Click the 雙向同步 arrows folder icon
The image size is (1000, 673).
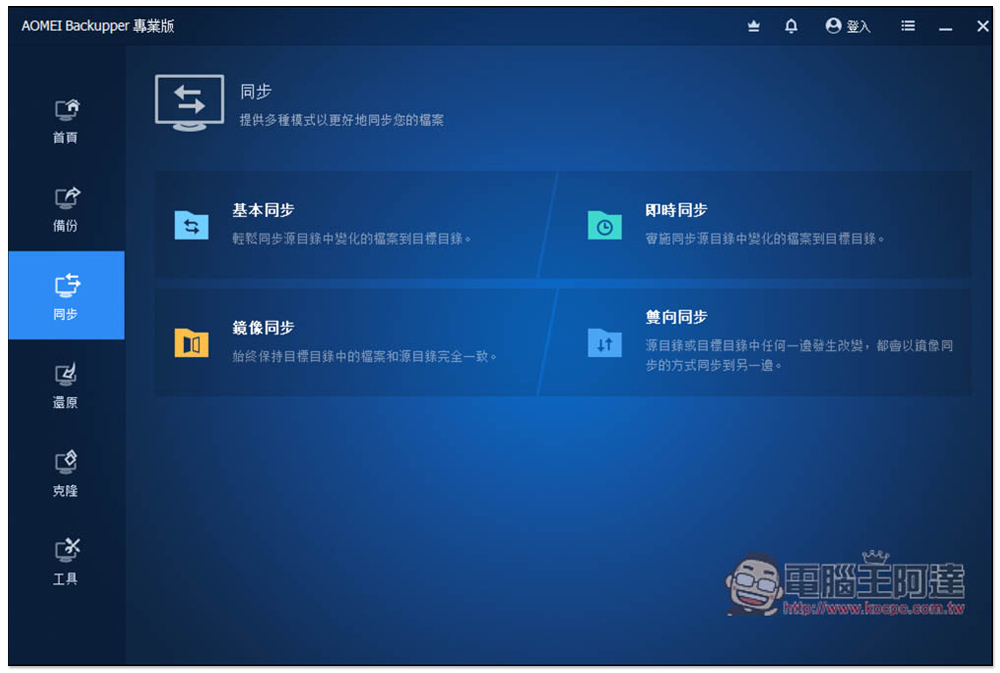[x=605, y=343]
